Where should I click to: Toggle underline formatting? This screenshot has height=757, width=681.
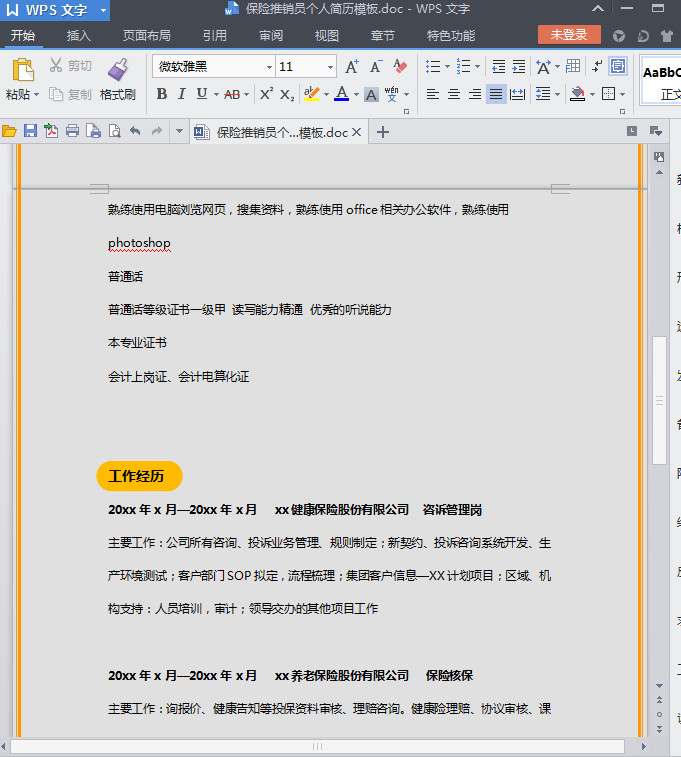pyautogui.click(x=202, y=94)
